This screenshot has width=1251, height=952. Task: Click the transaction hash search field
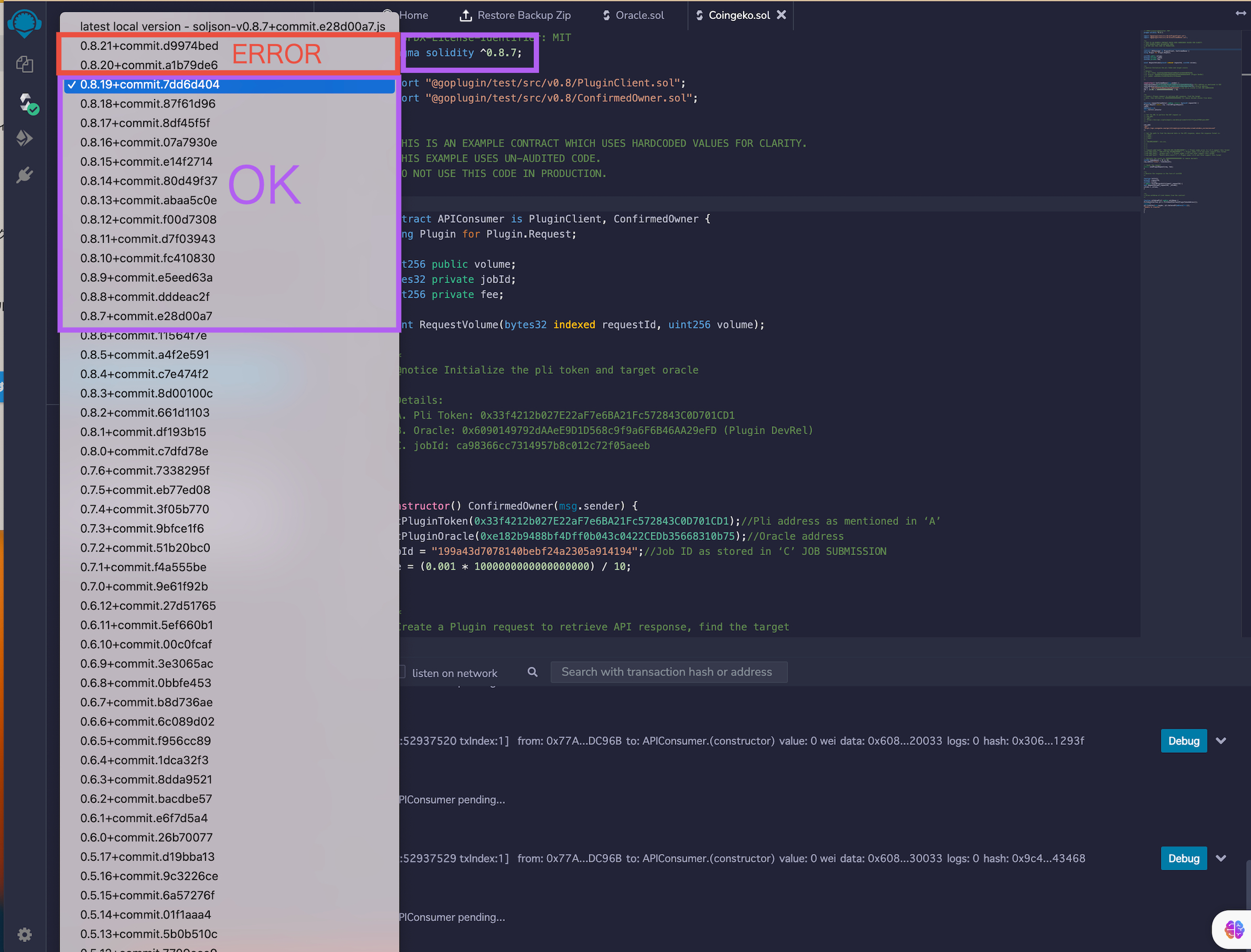click(x=668, y=672)
